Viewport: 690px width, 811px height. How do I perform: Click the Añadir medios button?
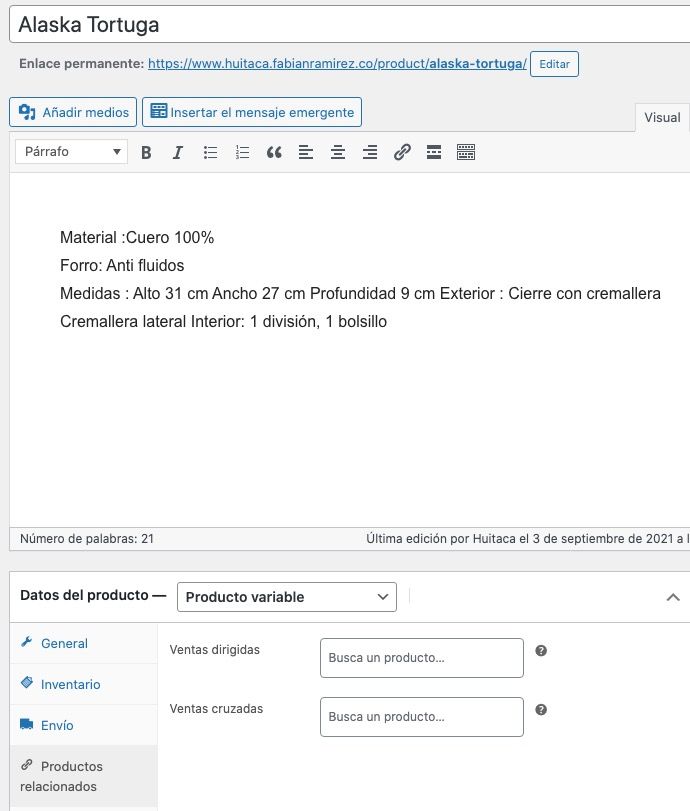[x=73, y=112]
